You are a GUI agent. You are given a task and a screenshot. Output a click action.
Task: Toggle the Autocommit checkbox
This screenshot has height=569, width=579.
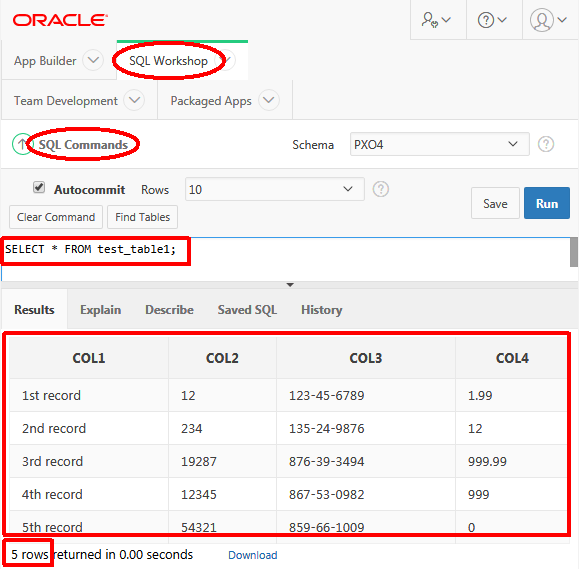(39, 187)
